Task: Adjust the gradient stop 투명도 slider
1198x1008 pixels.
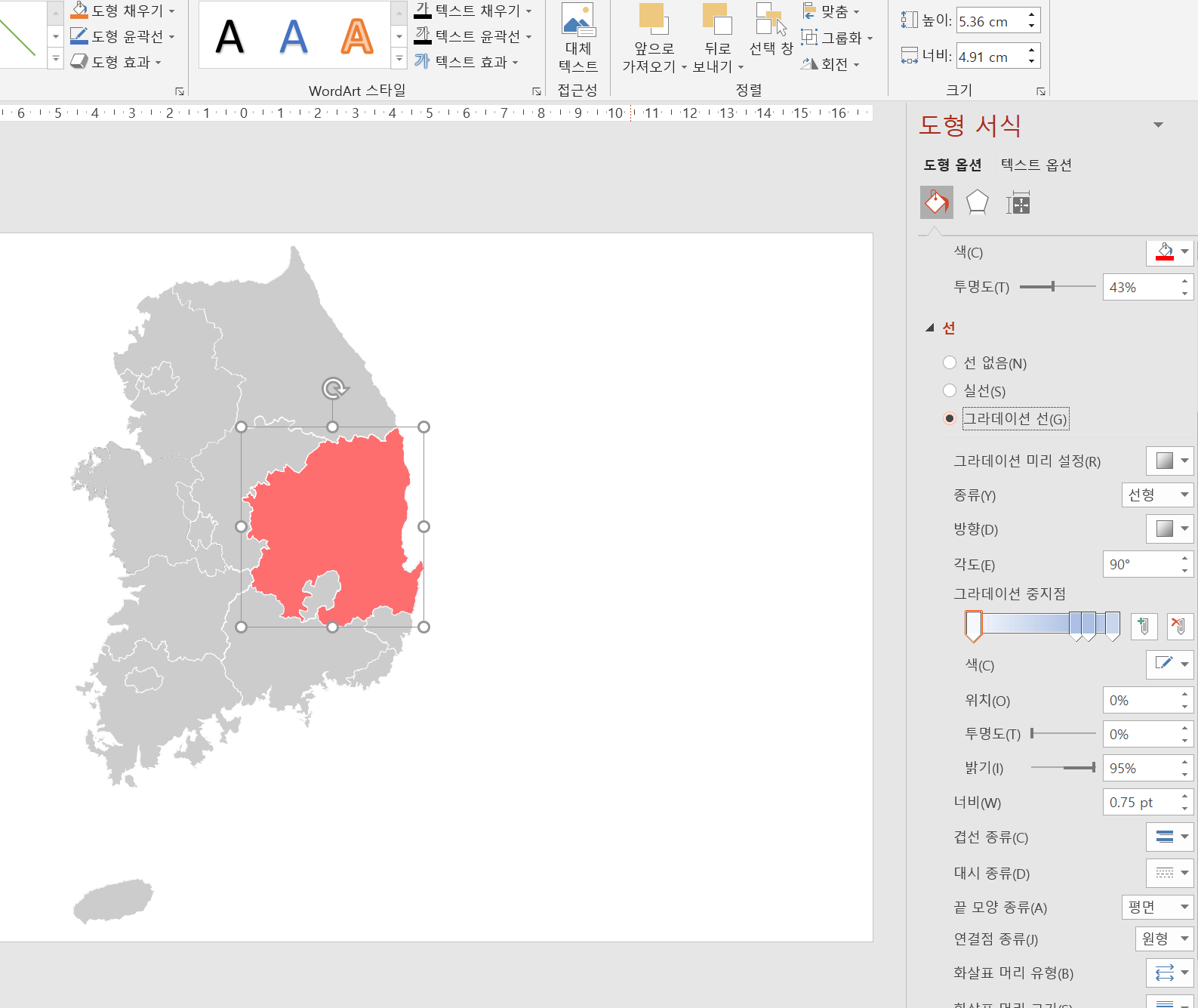Action: pos(1033,733)
